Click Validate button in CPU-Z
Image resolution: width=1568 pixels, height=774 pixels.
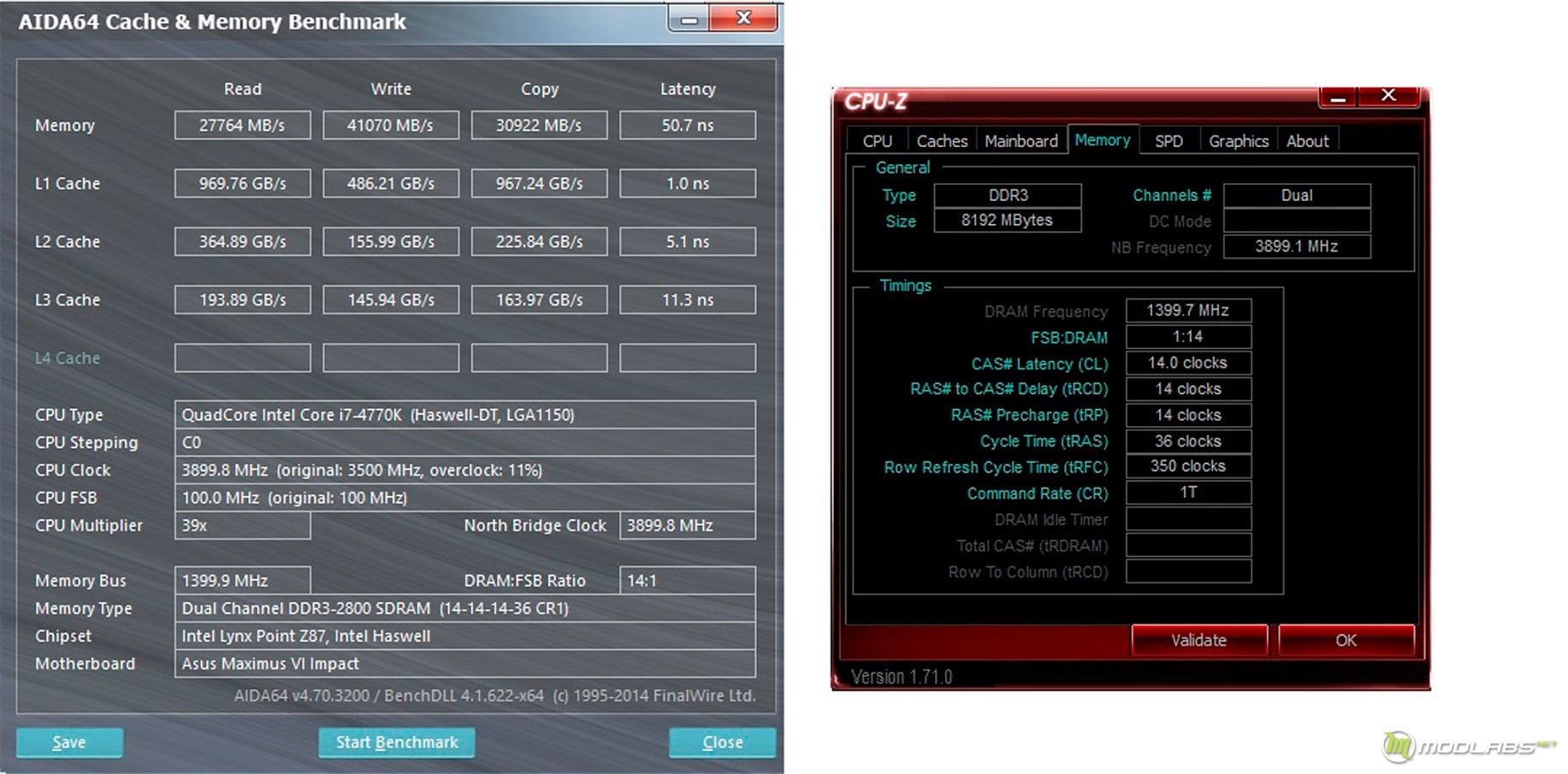tap(1199, 640)
